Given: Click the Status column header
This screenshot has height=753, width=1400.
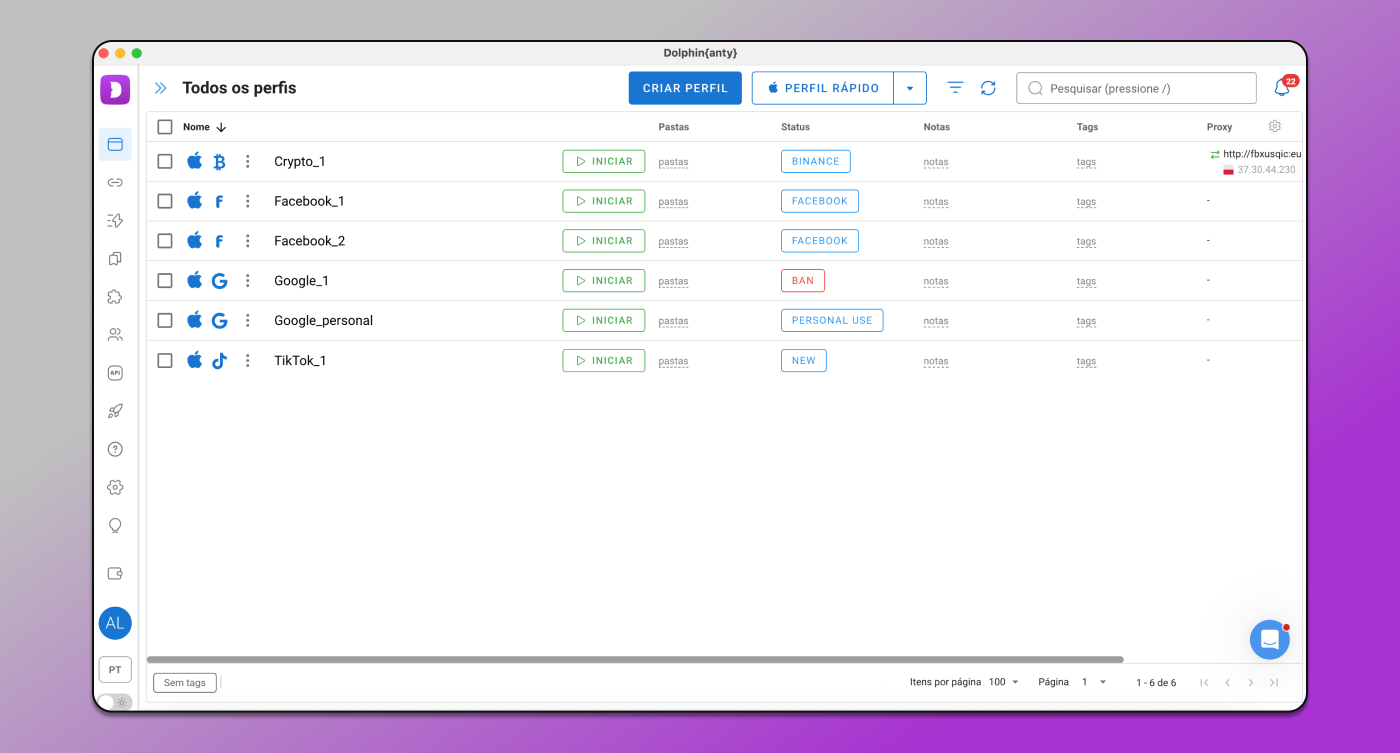Looking at the screenshot, I should pyautogui.click(x=795, y=127).
